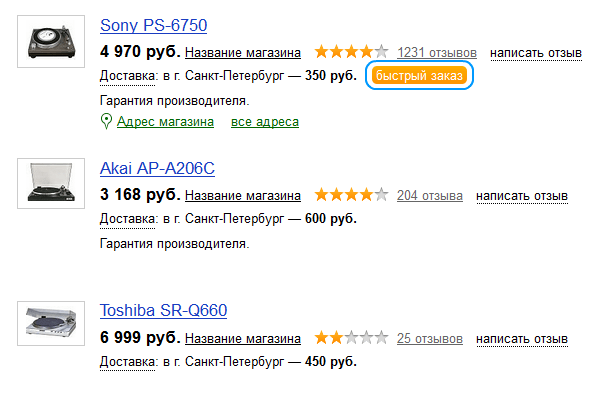Open Название магазина link for Akai AP-A206C

243,195
